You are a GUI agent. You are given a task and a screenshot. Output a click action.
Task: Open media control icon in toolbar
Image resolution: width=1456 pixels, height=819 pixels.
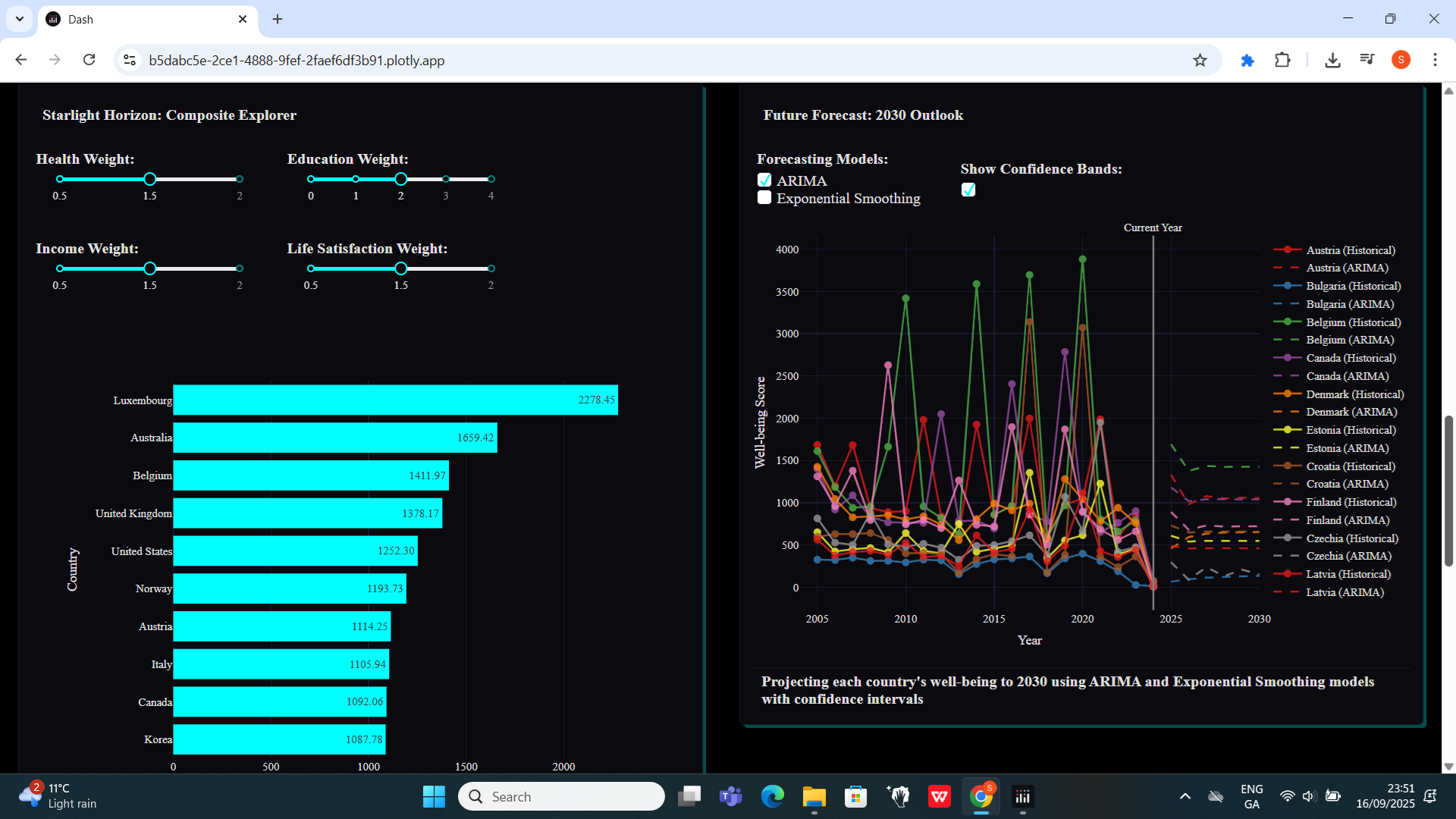1367,60
